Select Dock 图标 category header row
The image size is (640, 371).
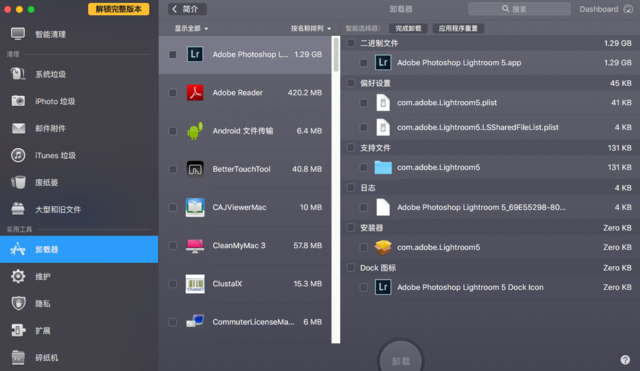click(490, 267)
